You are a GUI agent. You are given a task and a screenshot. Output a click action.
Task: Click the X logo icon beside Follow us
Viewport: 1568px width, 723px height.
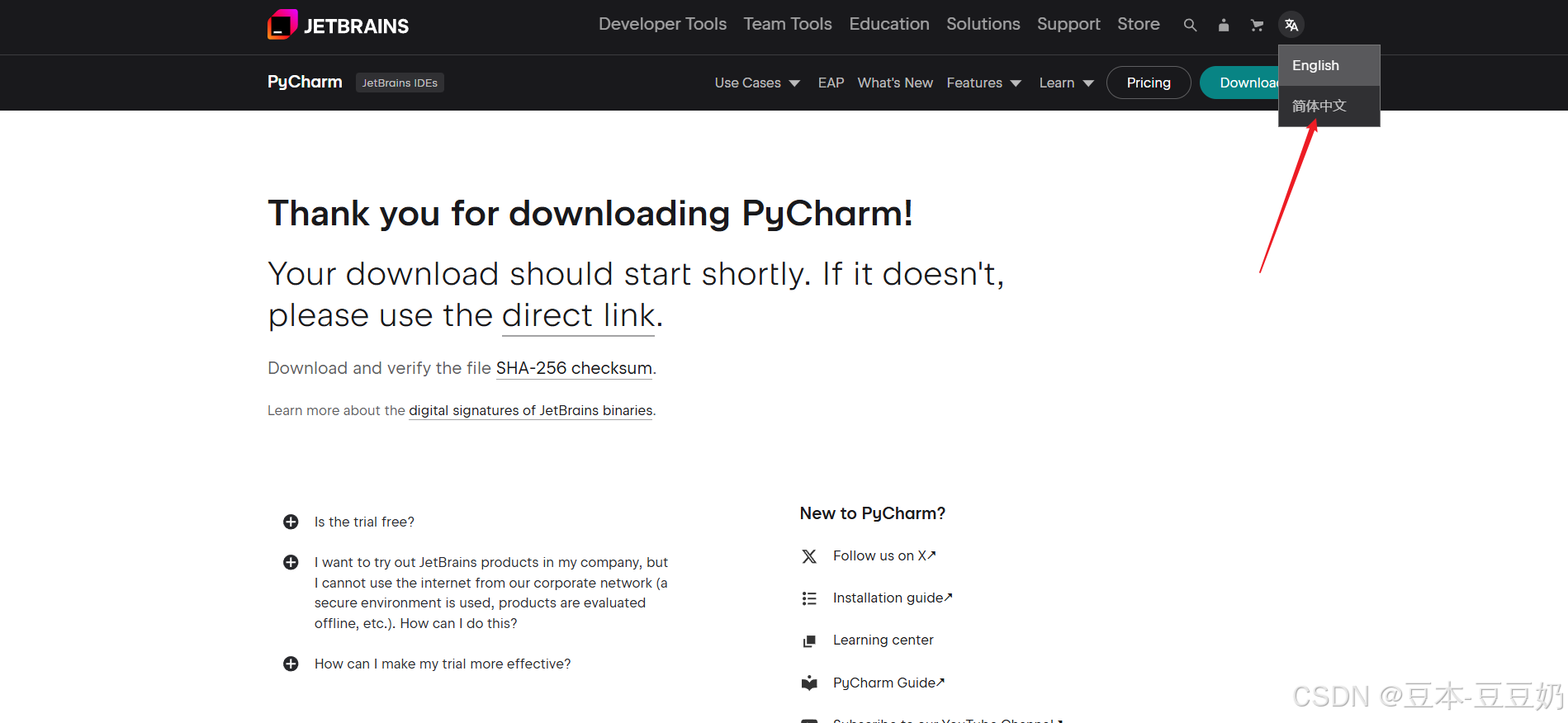pyautogui.click(x=809, y=556)
